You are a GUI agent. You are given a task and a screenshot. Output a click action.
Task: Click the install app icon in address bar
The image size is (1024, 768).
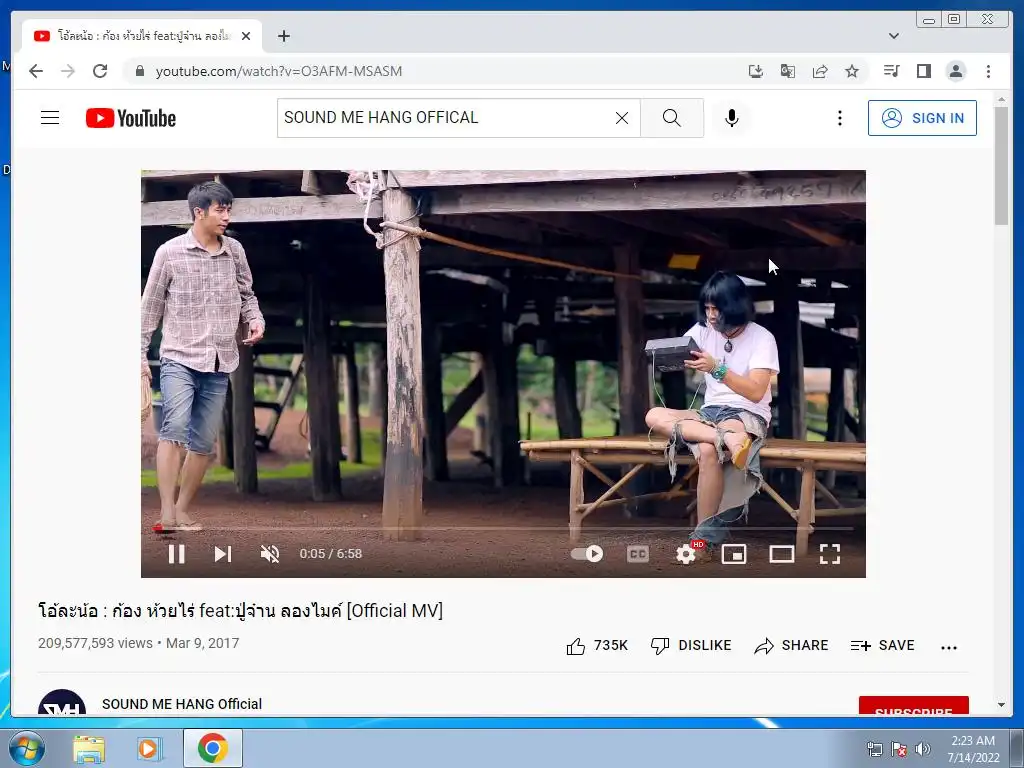click(756, 71)
